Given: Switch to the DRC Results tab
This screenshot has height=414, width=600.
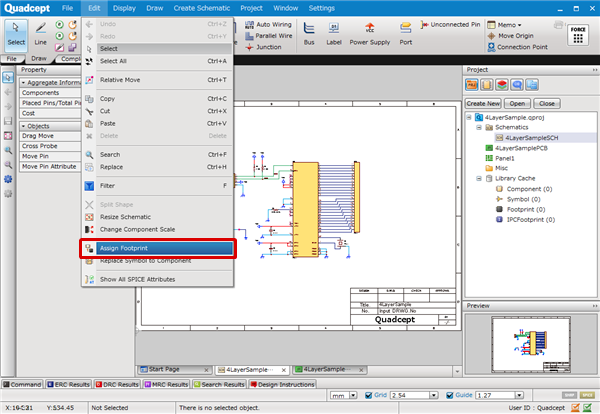Looking at the screenshot, I should pos(118,383).
